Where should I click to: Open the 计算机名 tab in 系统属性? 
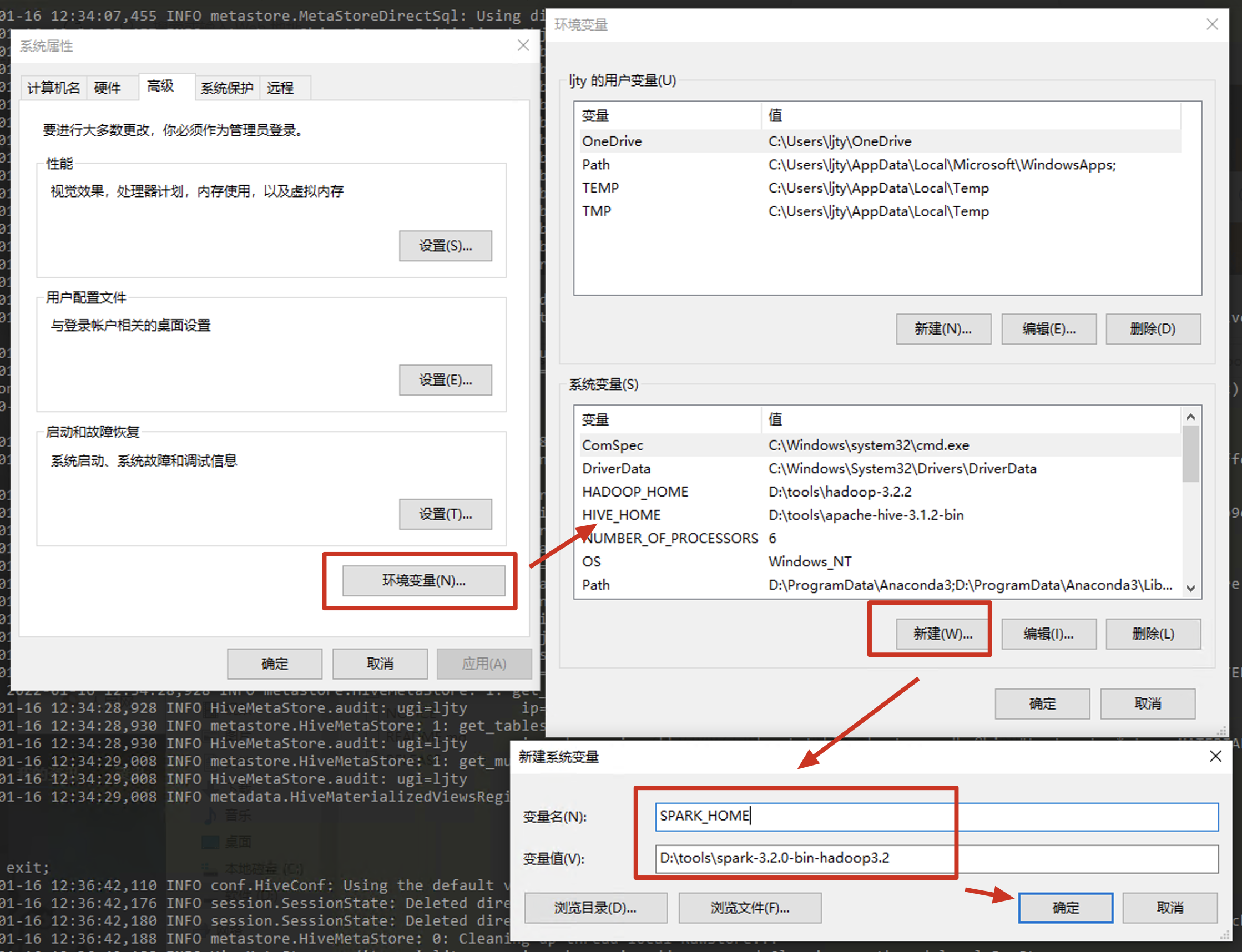click(54, 88)
